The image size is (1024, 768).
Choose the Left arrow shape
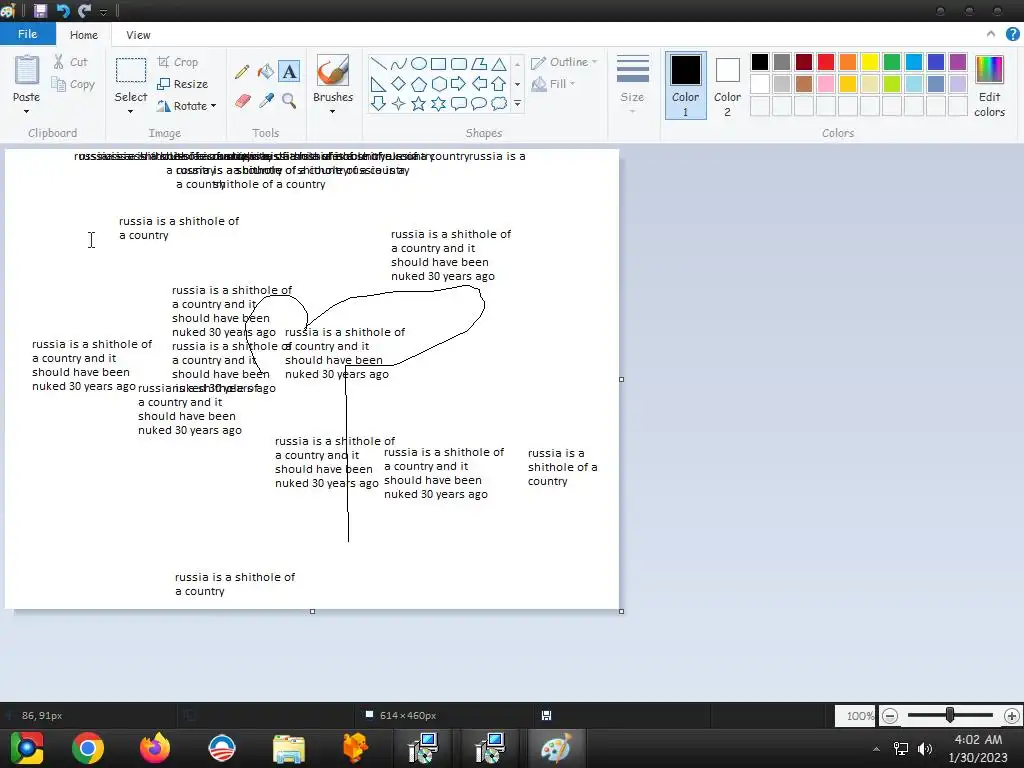[x=479, y=84]
